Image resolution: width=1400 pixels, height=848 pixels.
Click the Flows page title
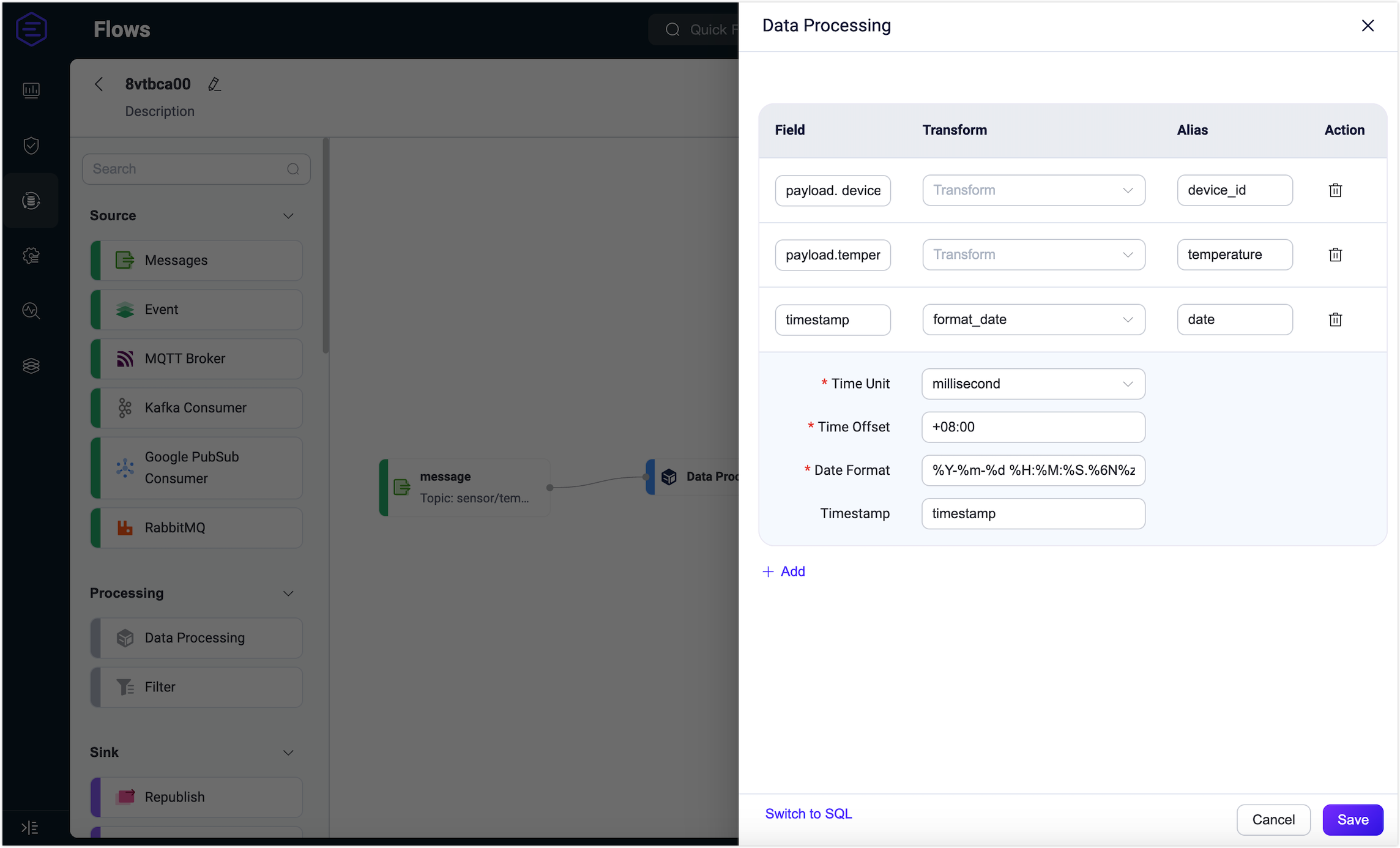(x=122, y=29)
